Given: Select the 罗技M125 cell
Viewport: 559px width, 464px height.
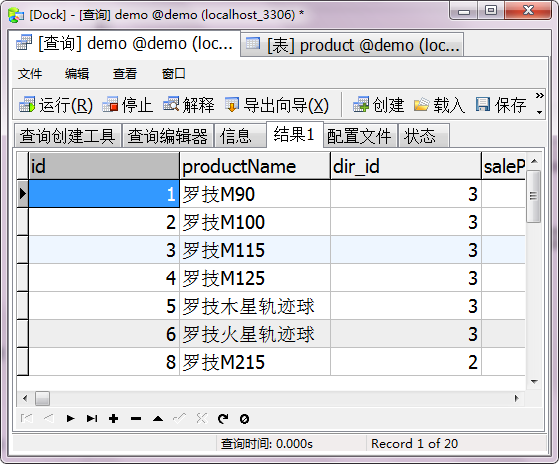Looking at the screenshot, I should (x=255, y=278).
